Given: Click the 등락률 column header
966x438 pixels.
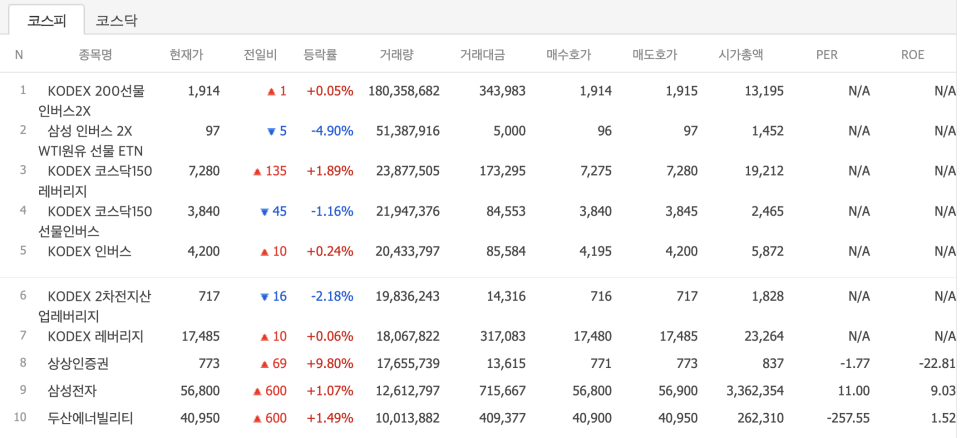Looking at the screenshot, I should 320,55.
